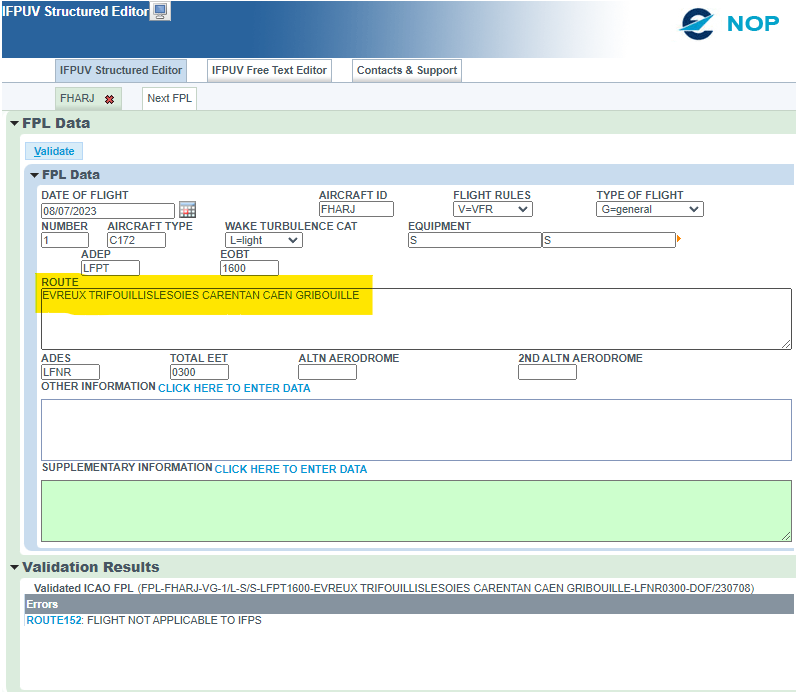Click the ADES field containing LFNR
This screenshot has height=692, width=796.
click(x=70, y=372)
